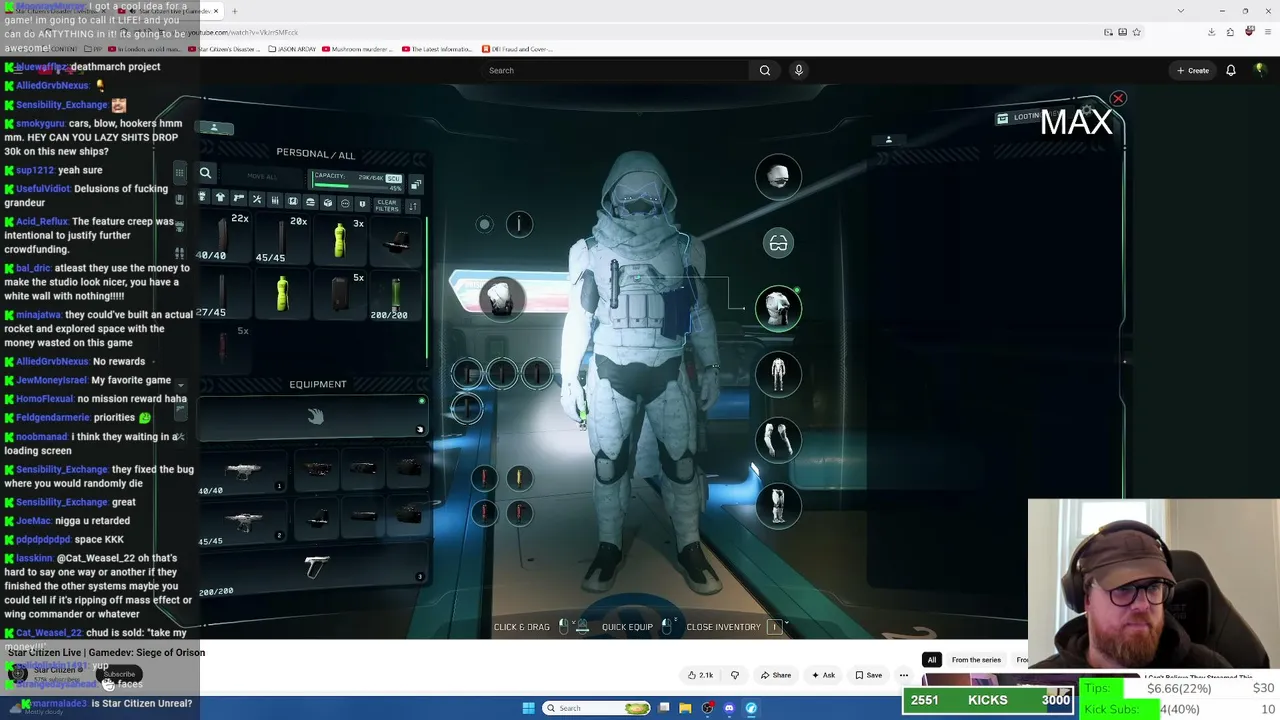Select the 5x black box item
The image size is (1280, 720).
[341, 296]
